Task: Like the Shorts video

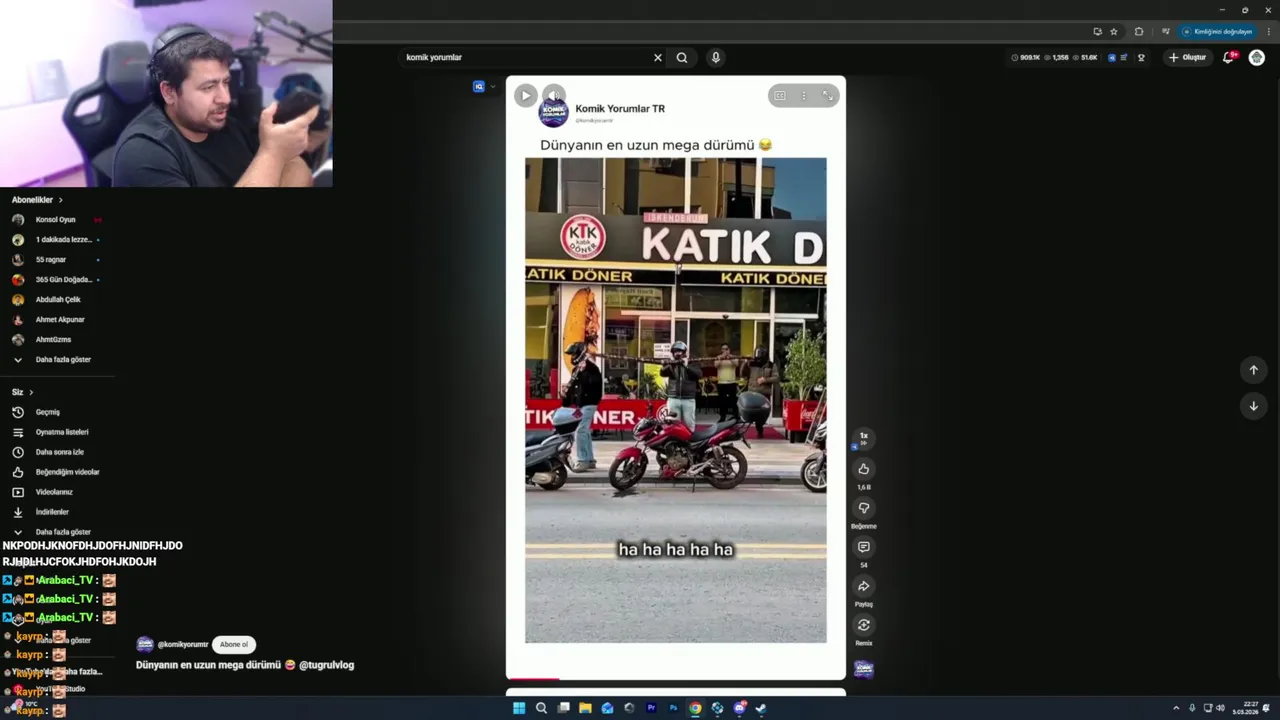Action: pos(864,469)
